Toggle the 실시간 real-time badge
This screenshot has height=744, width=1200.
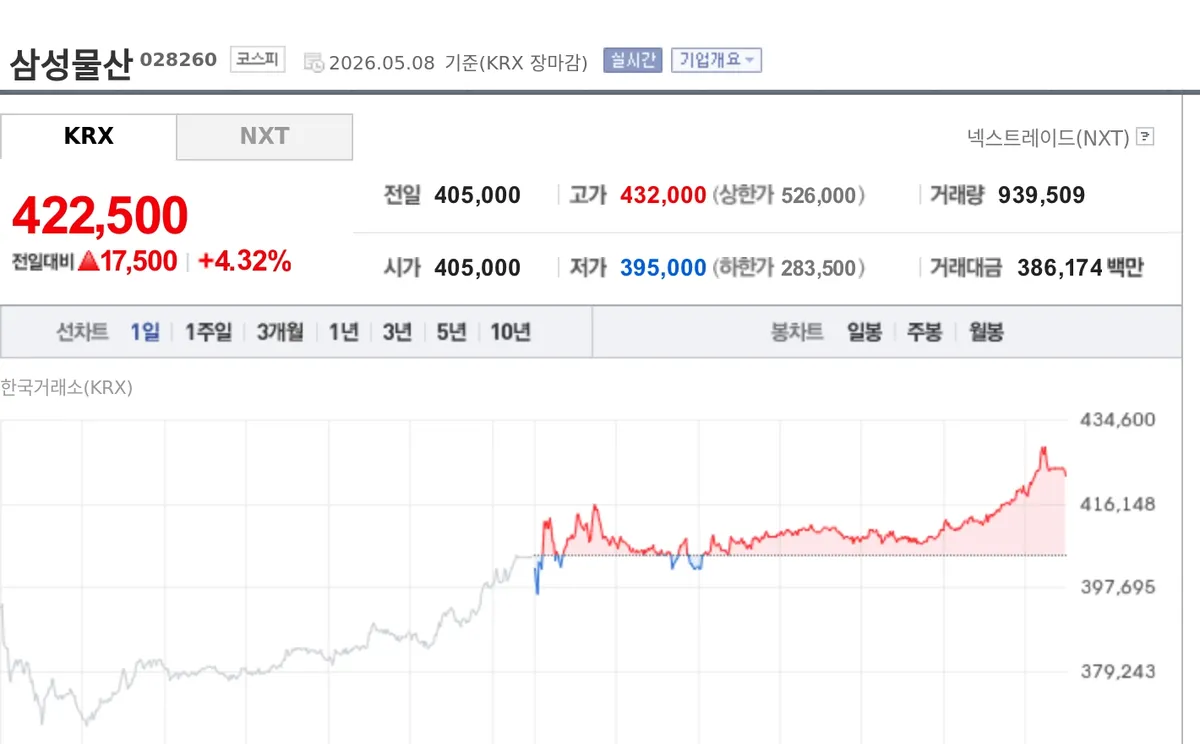(633, 60)
